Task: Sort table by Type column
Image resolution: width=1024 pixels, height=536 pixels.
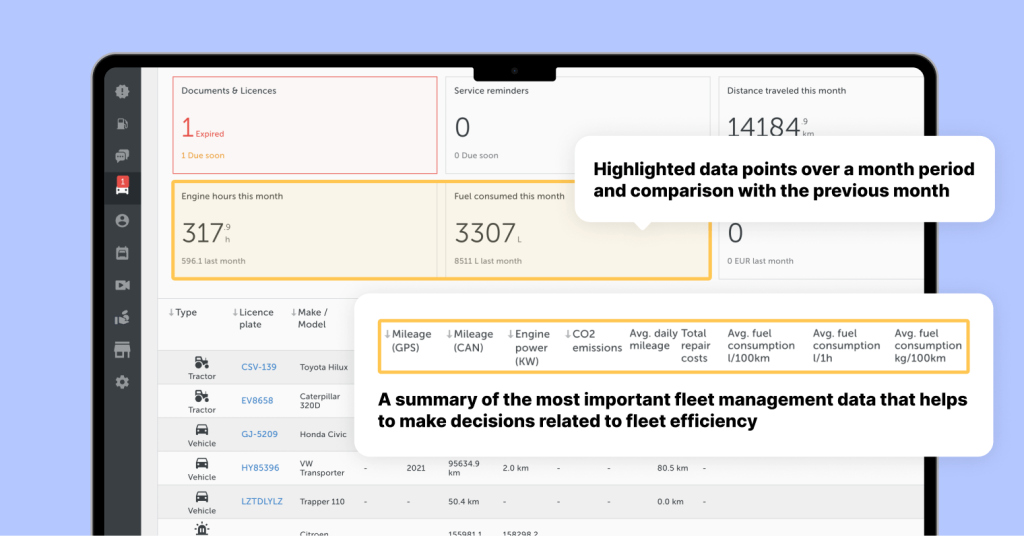Action: click(183, 313)
